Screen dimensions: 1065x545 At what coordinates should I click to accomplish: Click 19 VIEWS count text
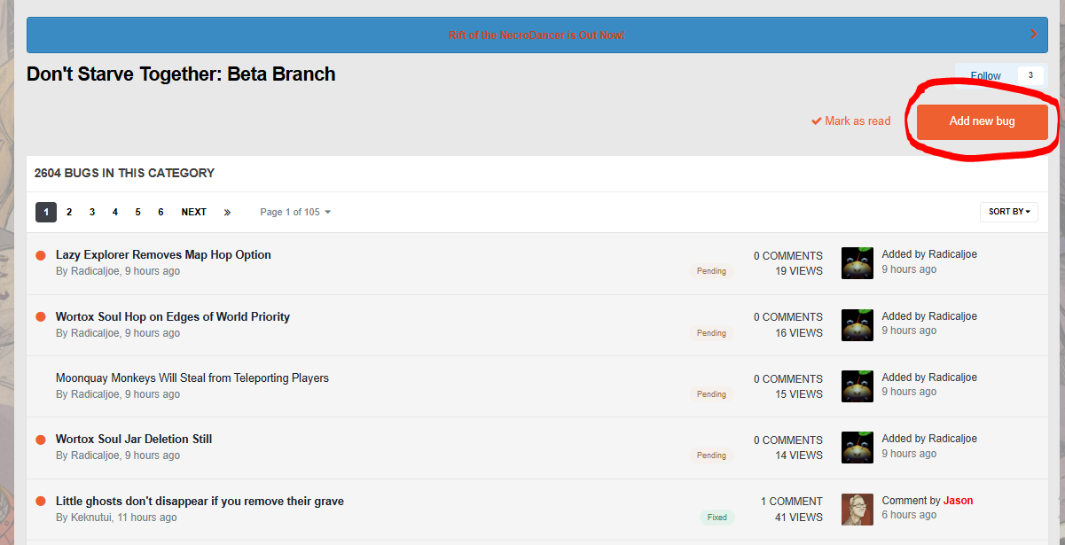point(799,271)
